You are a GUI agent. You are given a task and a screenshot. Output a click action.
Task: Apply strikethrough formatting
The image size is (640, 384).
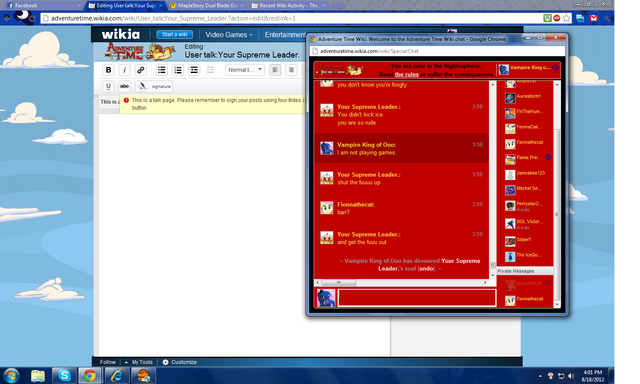124,86
